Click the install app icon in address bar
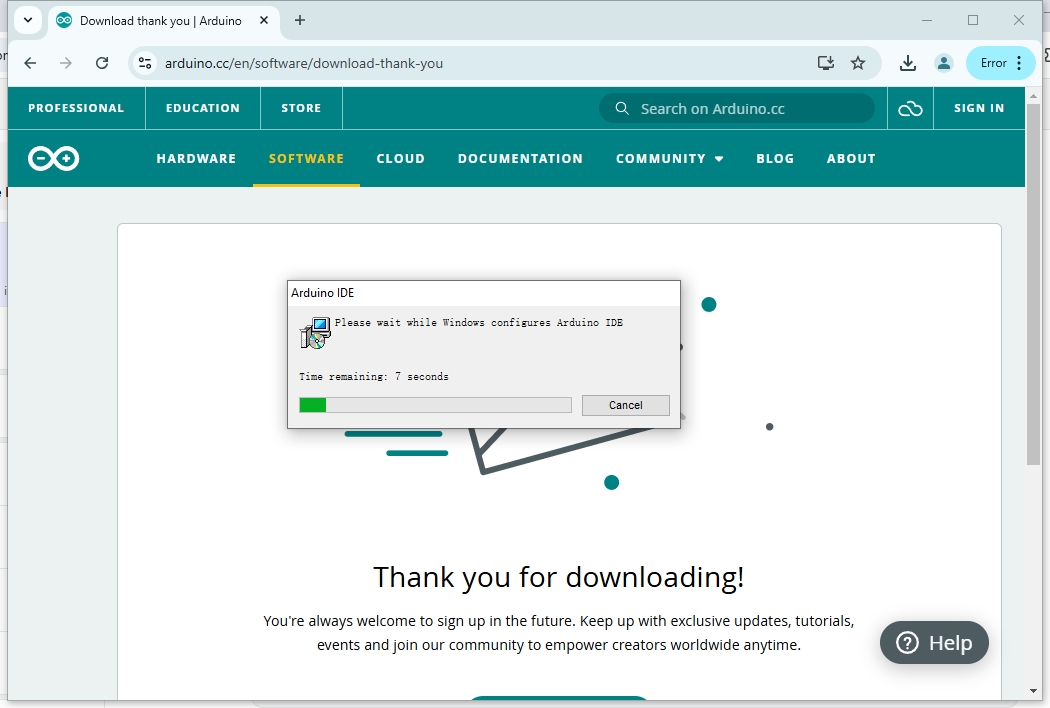Viewport: 1050px width, 708px height. point(826,63)
